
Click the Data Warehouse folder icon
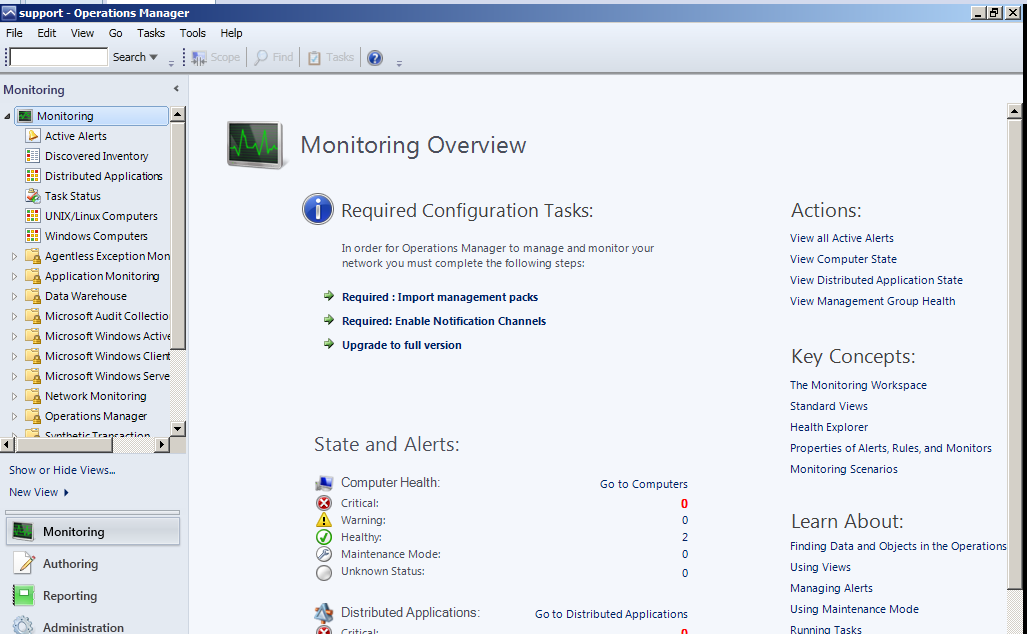point(32,296)
